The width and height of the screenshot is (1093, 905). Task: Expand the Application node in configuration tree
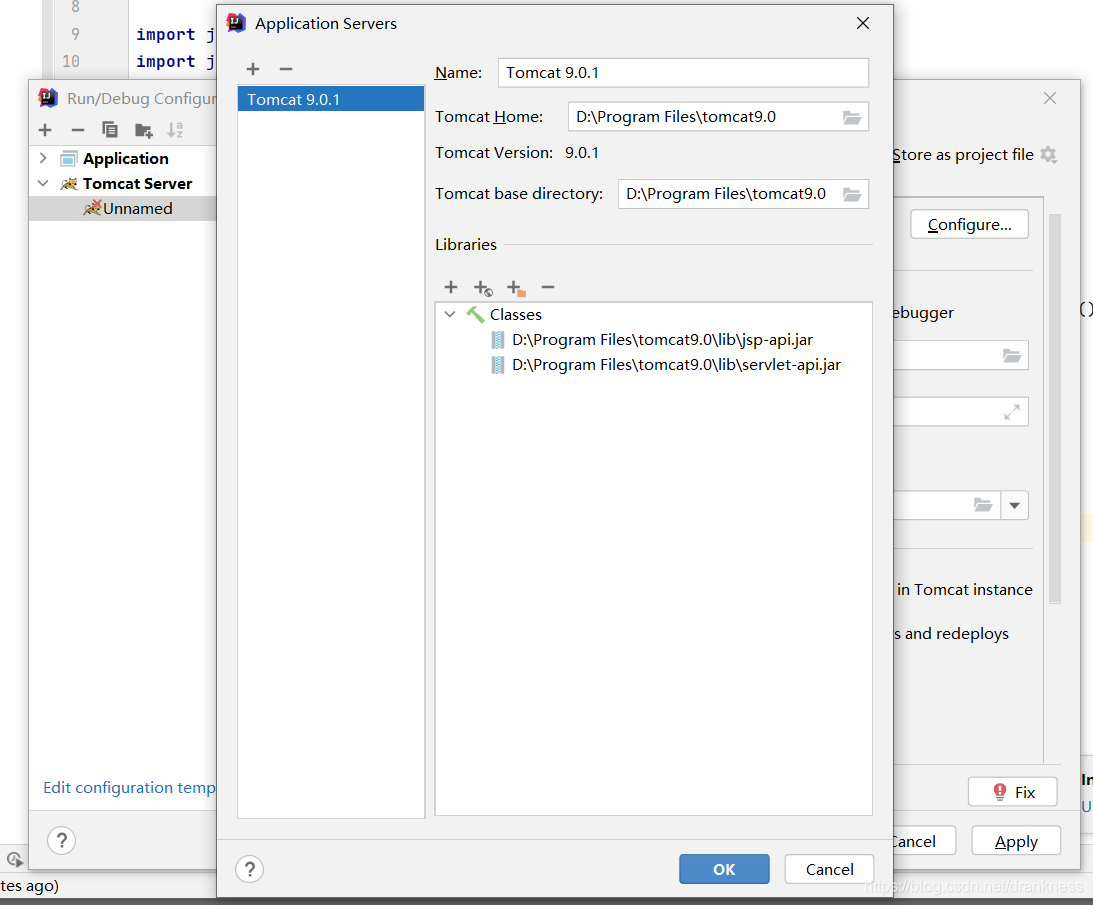[43, 158]
